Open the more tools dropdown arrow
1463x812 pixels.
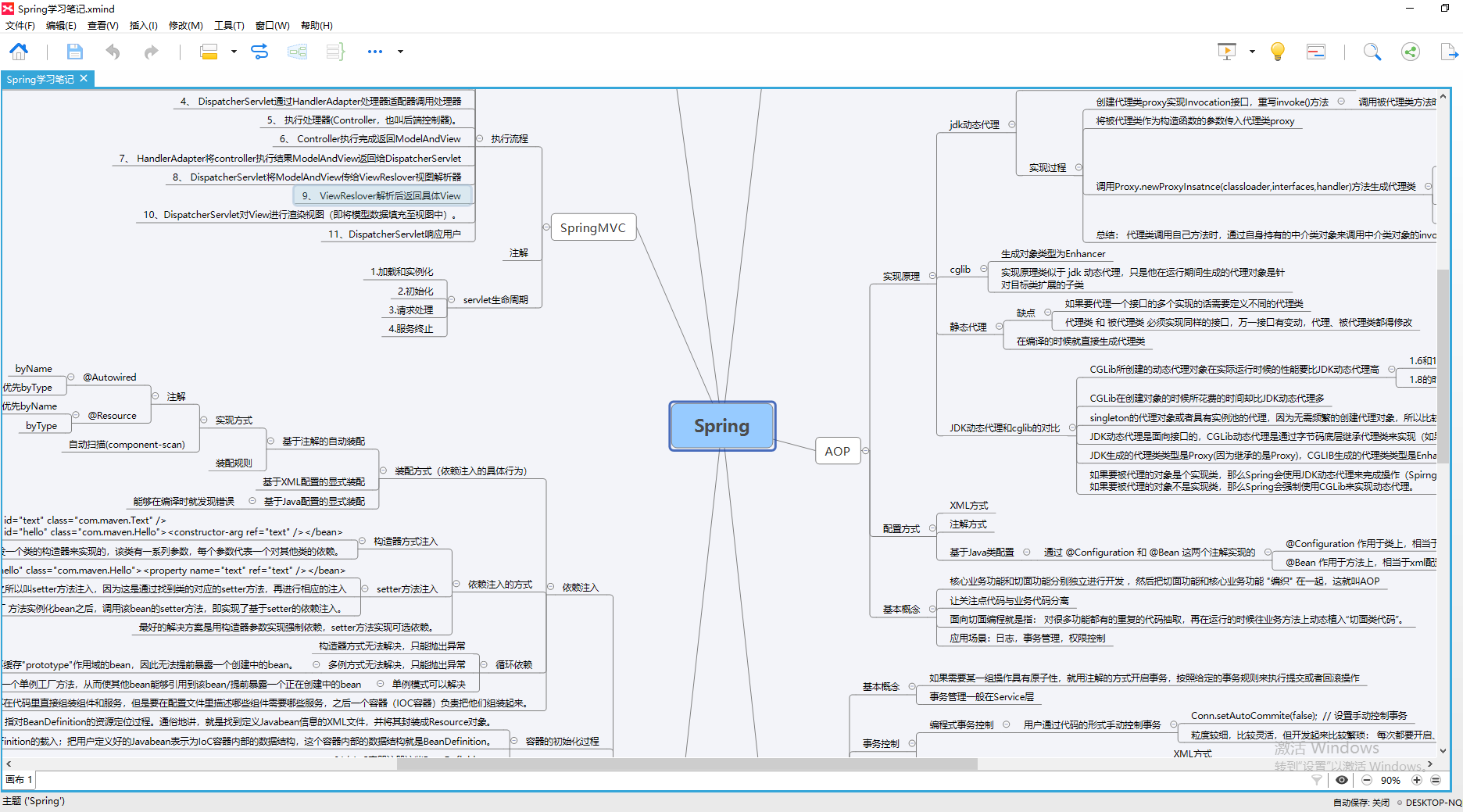pyautogui.click(x=401, y=52)
